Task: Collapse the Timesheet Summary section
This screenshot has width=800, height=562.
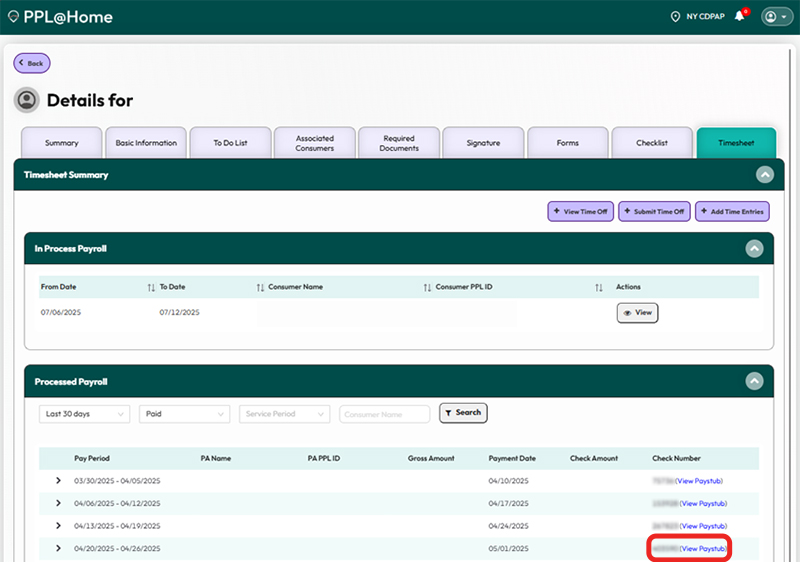Action: [x=764, y=175]
